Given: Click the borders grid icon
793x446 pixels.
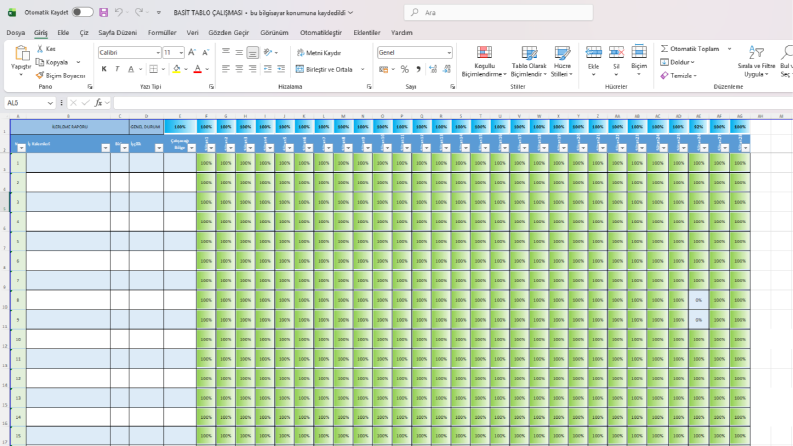Looking at the screenshot, I should (x=154, y=69).
